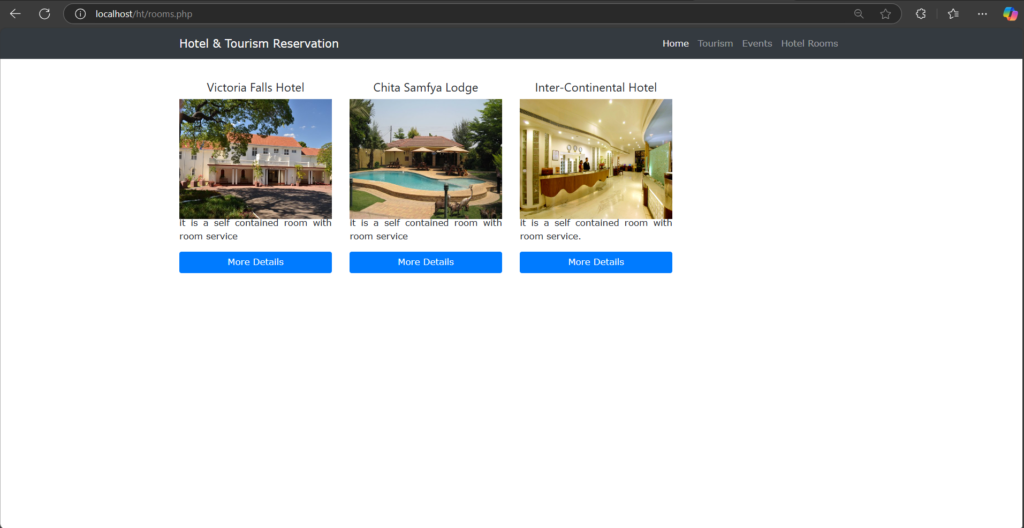Open the zoom magnifier in the address bar
Screen dimensions: 1024x528
click(859, 14)
